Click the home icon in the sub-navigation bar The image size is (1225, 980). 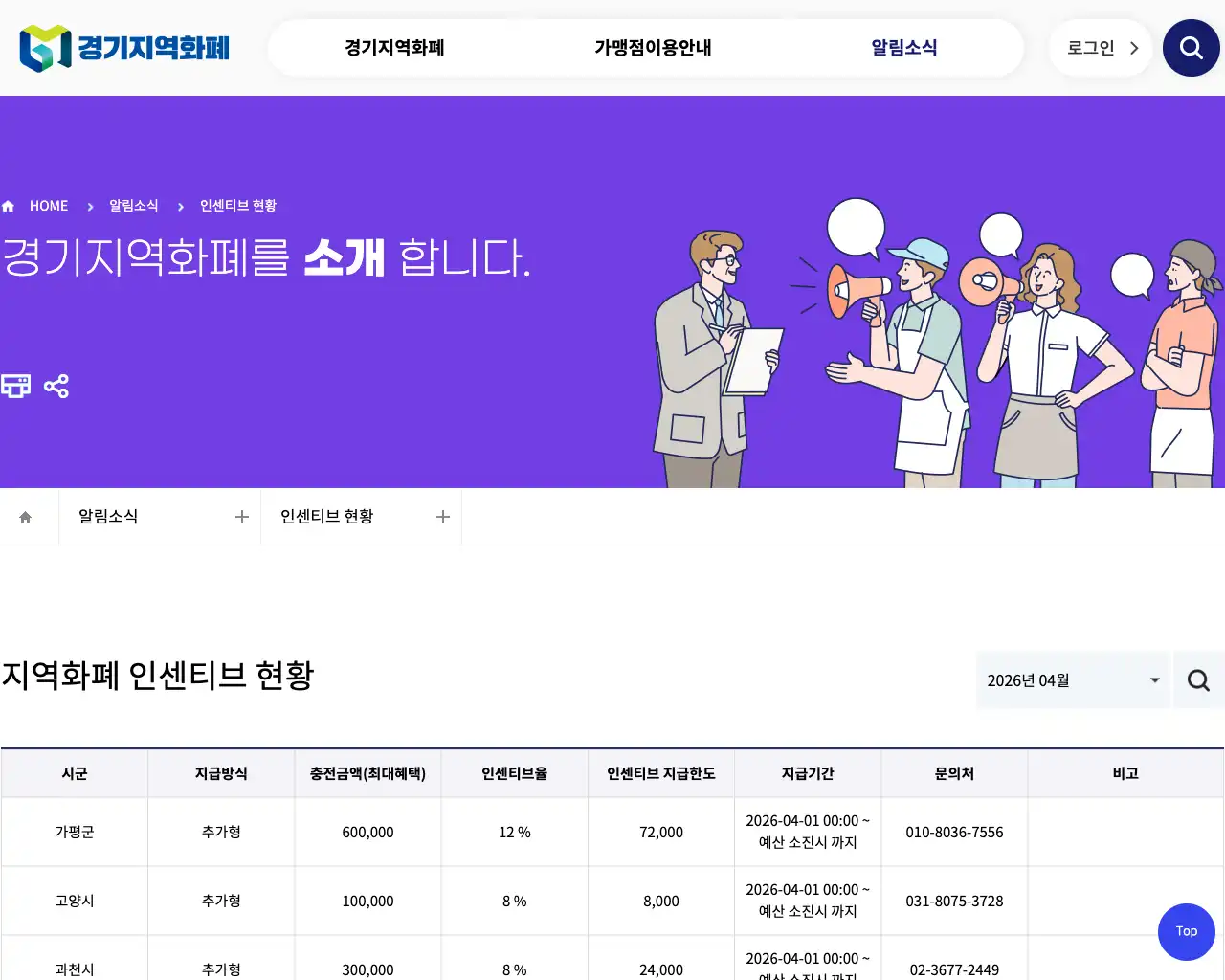tap(24, 517)
